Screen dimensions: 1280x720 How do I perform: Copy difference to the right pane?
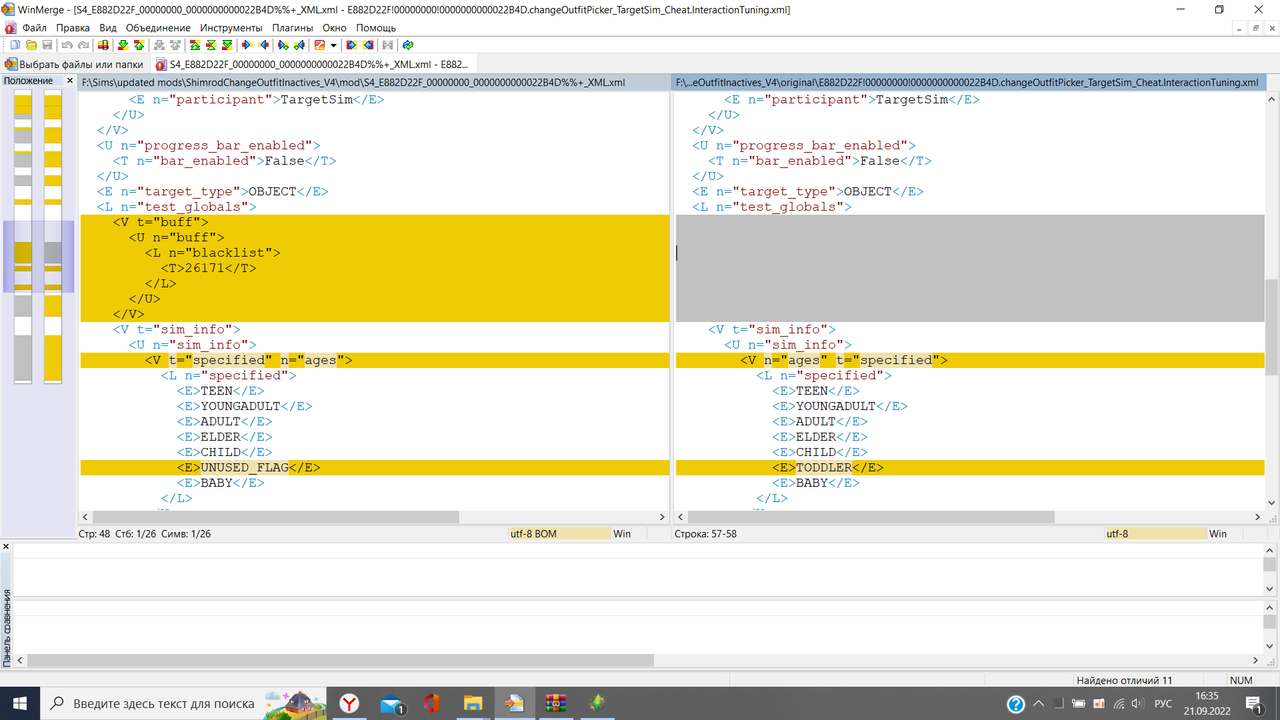point(245,45)
